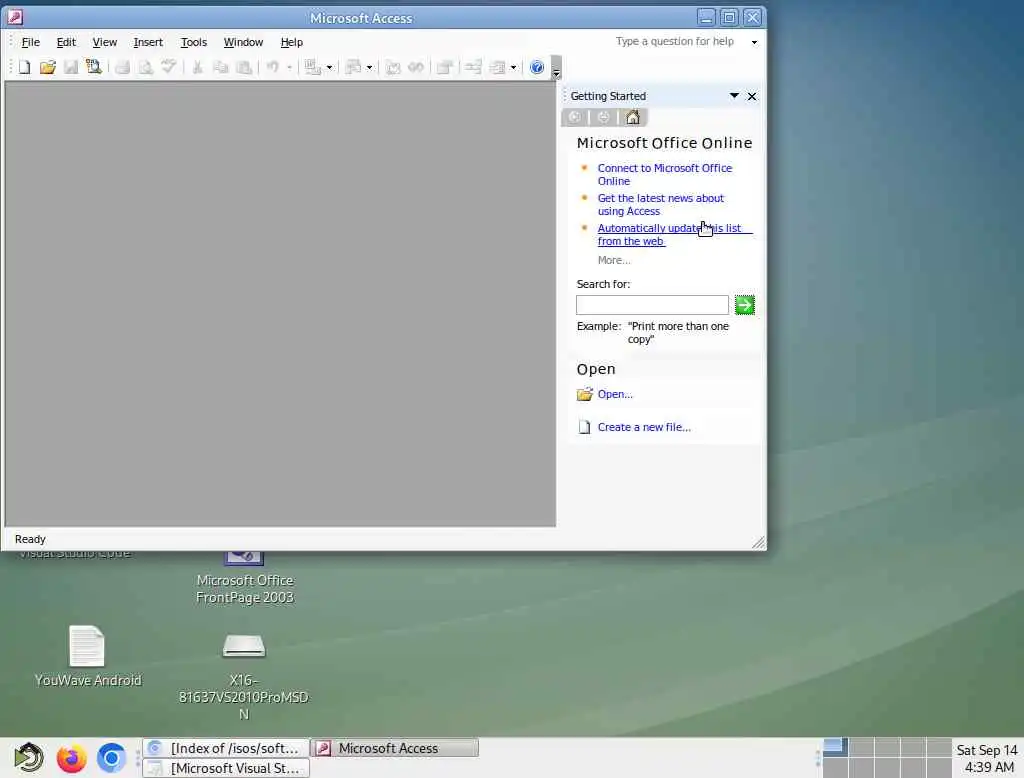The image size is (1024, 778).
Task: Click the Save disk toolbar icon
Action: [x=71, y=67]
